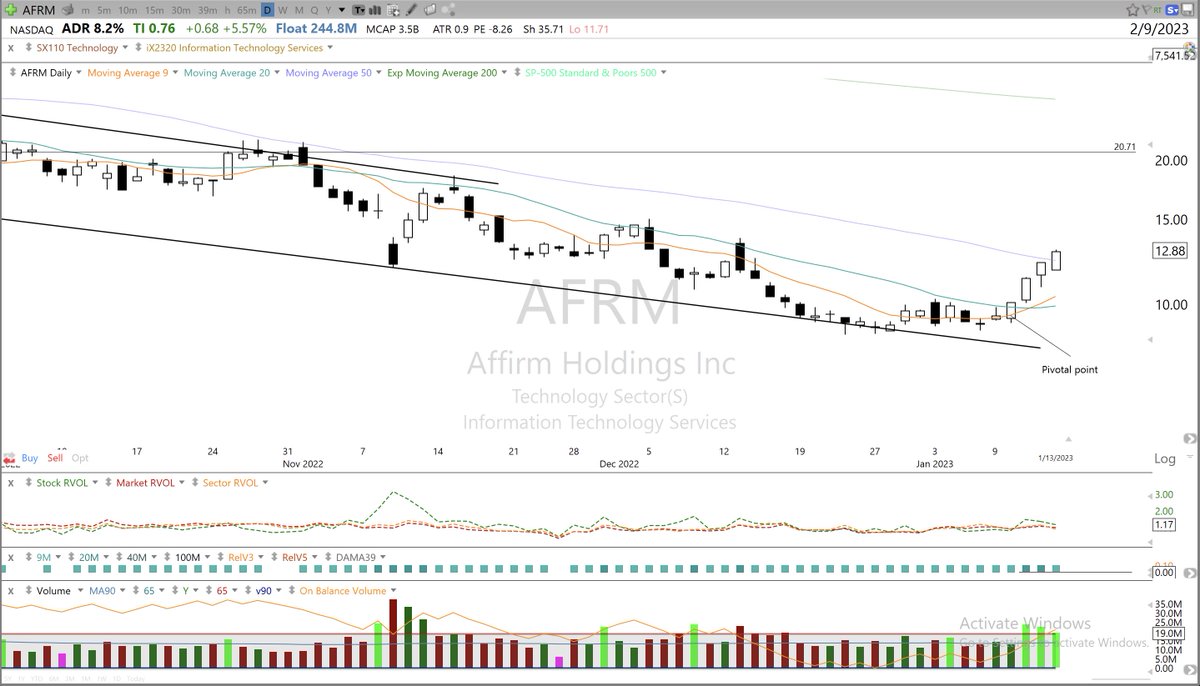Image resolution: width=1200 pixels, height=686 pixels.
Task: Select the W weekly timeframe
Action: point(283,10)
